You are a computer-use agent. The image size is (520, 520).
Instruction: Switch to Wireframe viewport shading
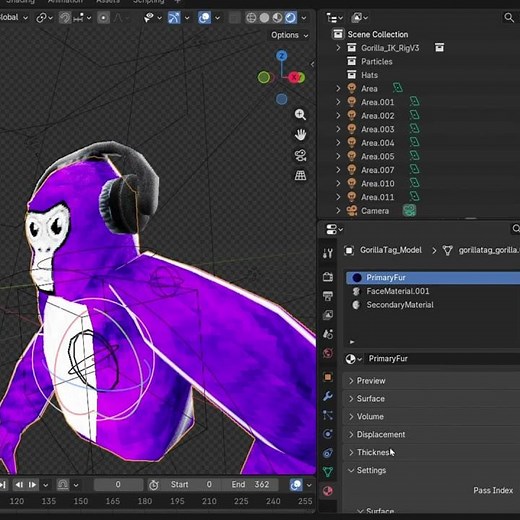pos(251,18)
